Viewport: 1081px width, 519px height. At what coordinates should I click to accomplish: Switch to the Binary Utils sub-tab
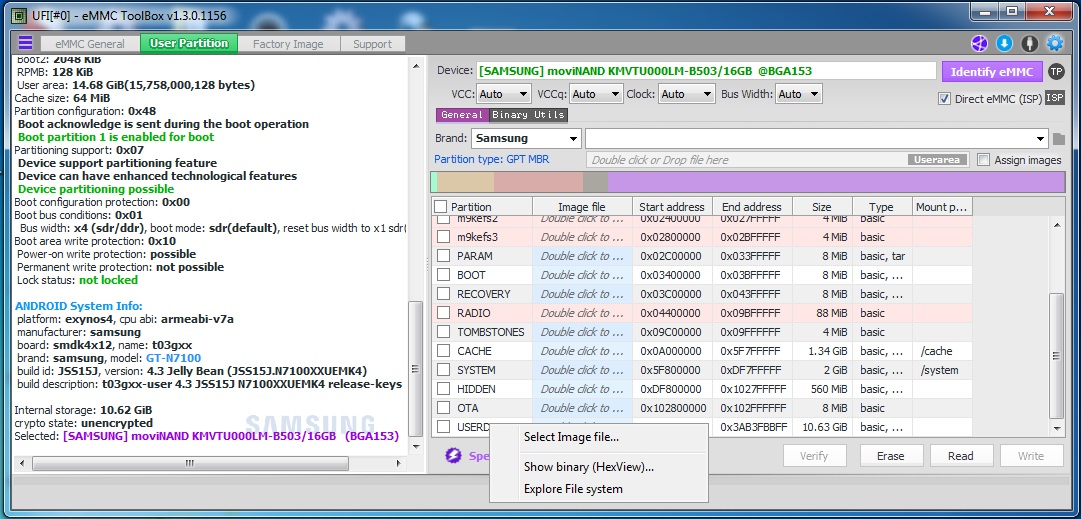pos(528,114)
